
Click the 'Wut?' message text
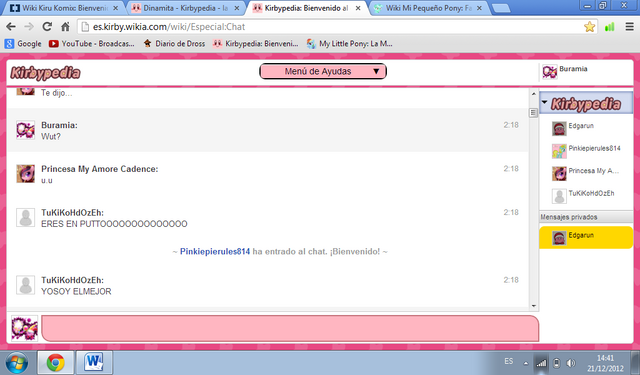(x=51, y=137)
